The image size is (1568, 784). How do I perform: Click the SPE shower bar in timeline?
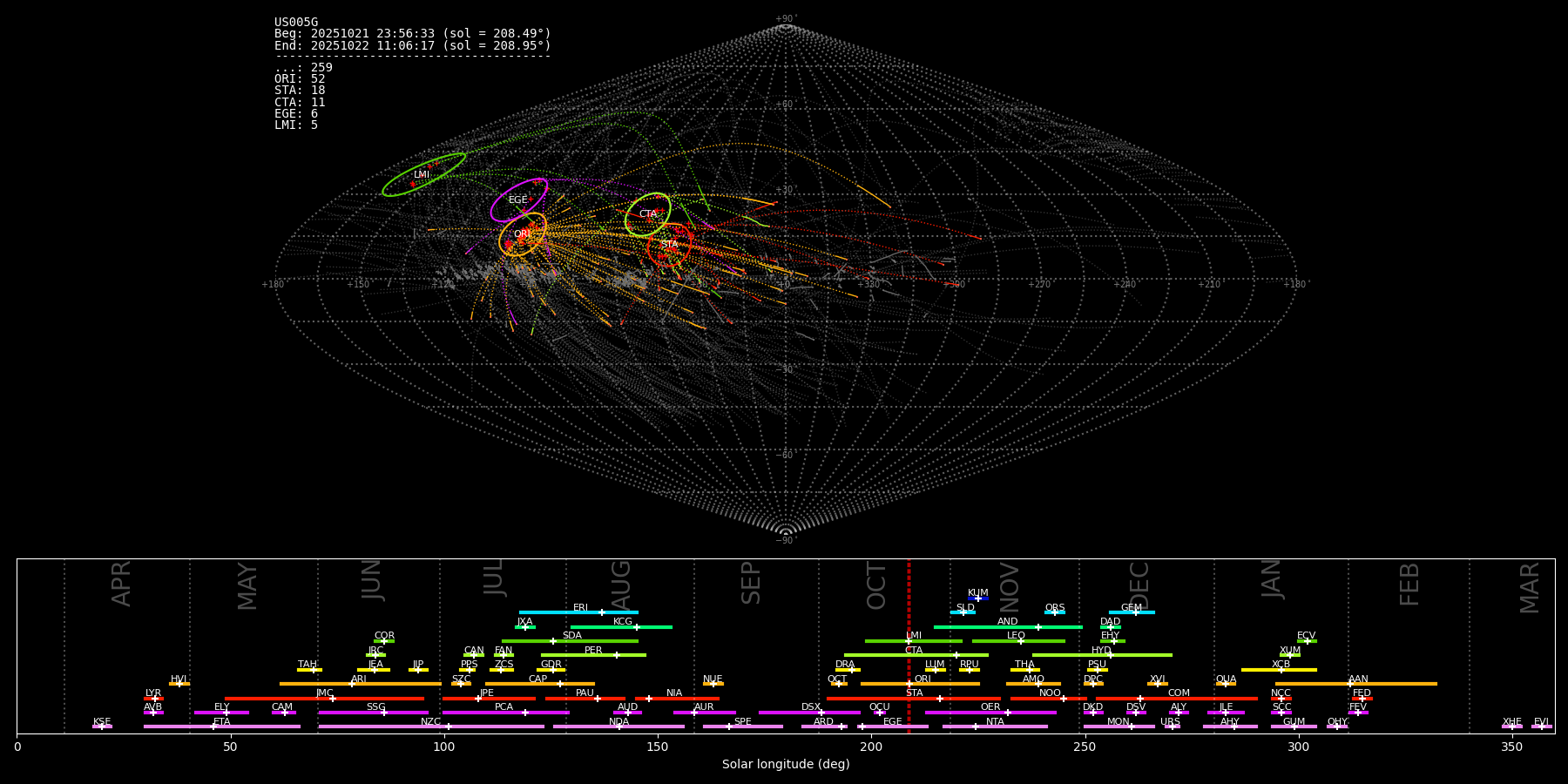tap(743, 727)
